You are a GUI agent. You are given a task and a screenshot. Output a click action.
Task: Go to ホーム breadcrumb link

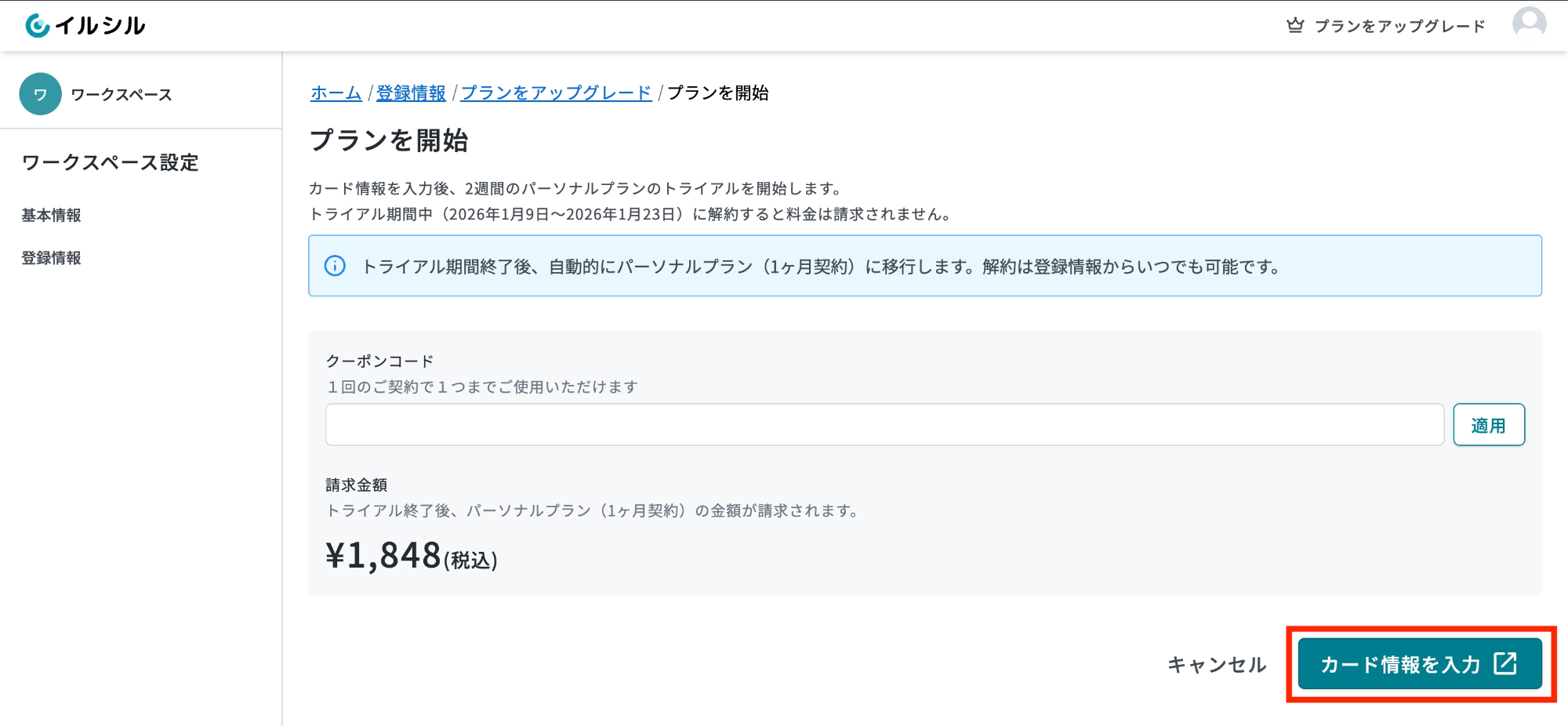(x=336, y=93)
